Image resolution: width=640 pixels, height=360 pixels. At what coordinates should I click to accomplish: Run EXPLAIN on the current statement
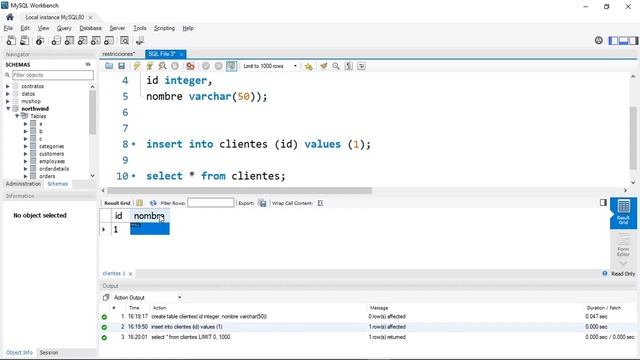click(162, 66)
